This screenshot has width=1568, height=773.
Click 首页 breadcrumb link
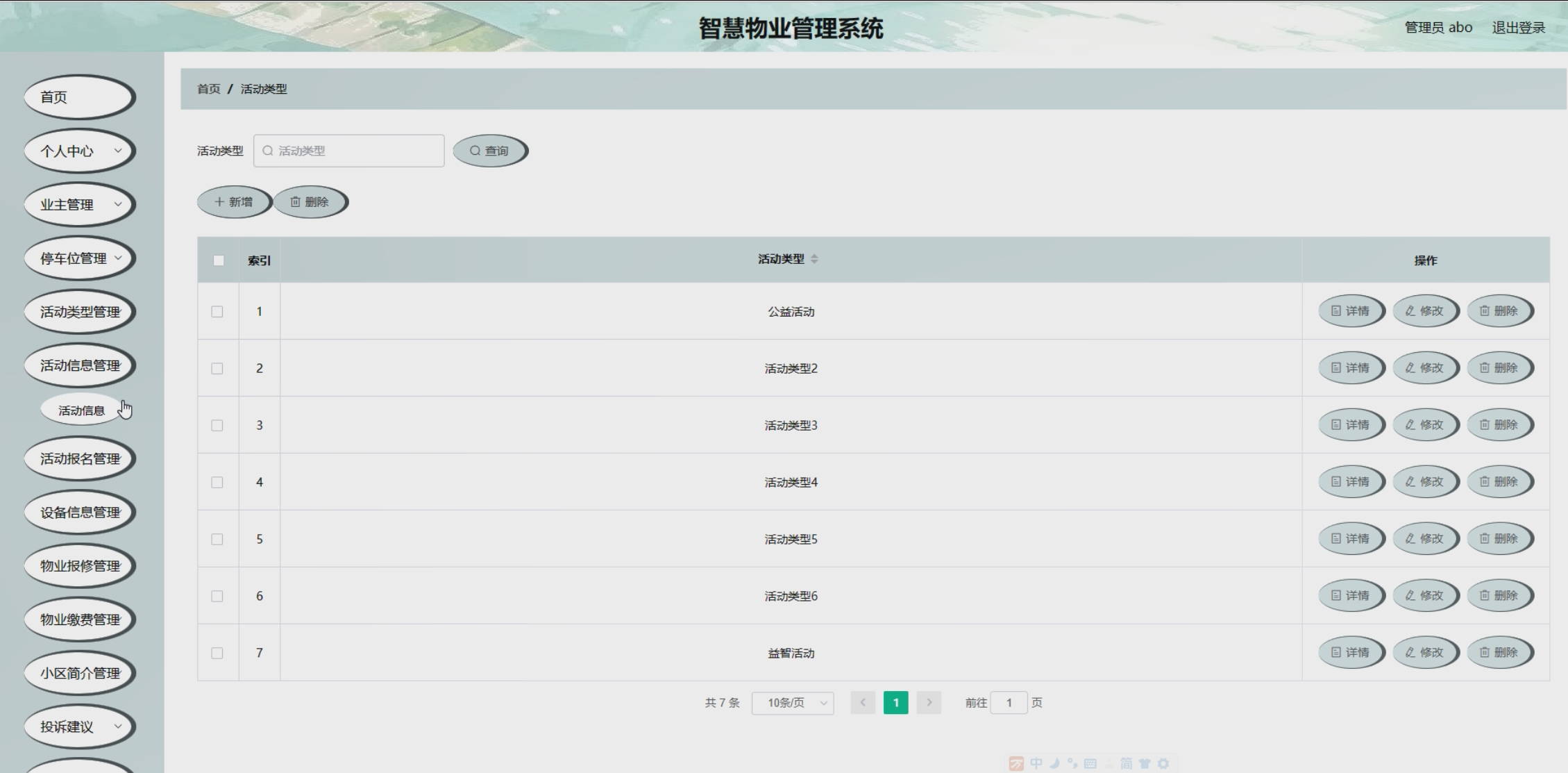(208, 89)
